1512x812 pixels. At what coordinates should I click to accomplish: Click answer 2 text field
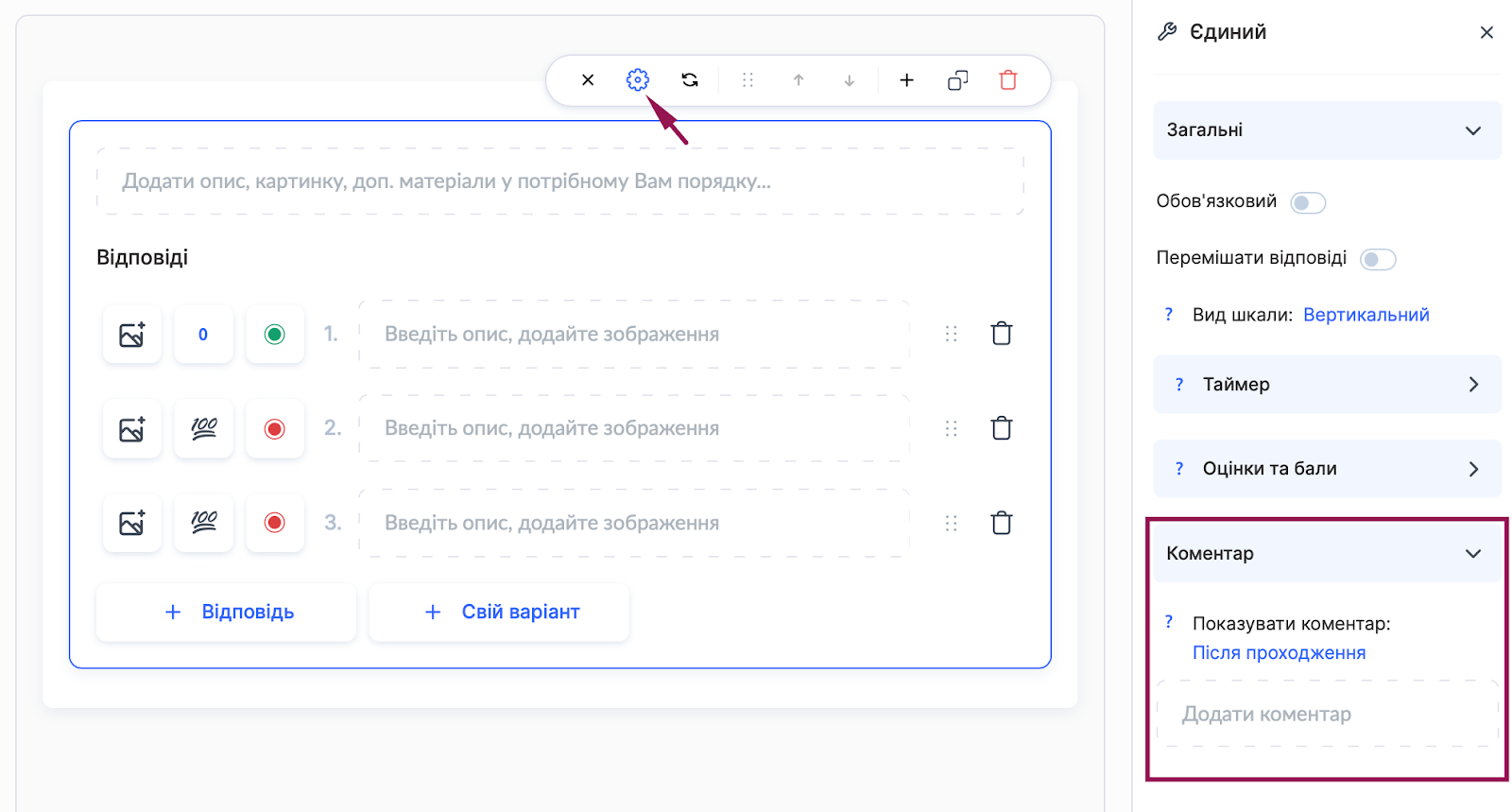click(634, 429)
